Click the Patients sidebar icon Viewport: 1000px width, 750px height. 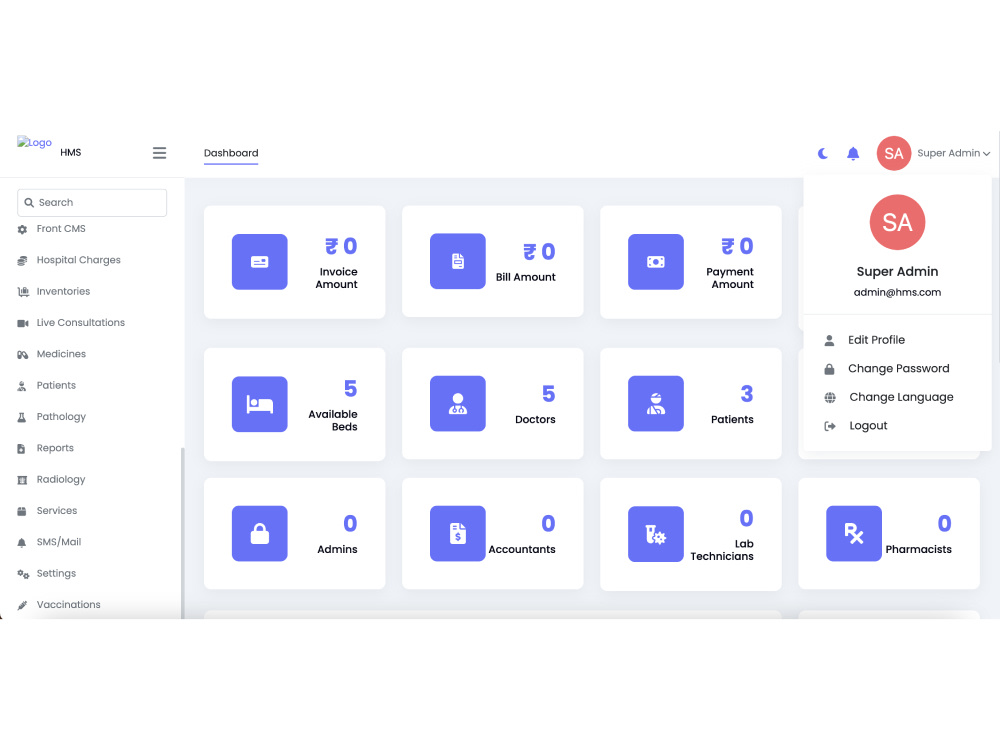[22, 386]
